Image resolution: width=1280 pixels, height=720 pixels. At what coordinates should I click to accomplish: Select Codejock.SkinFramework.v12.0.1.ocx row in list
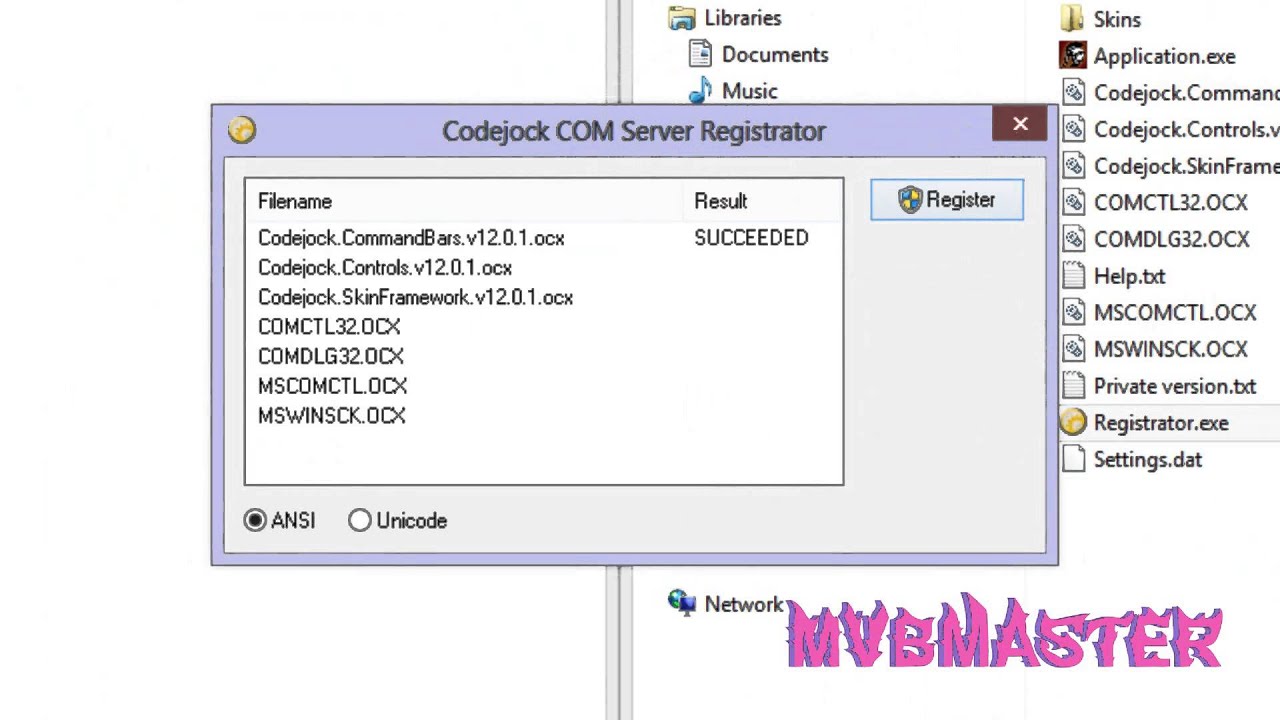click(543, 297)
